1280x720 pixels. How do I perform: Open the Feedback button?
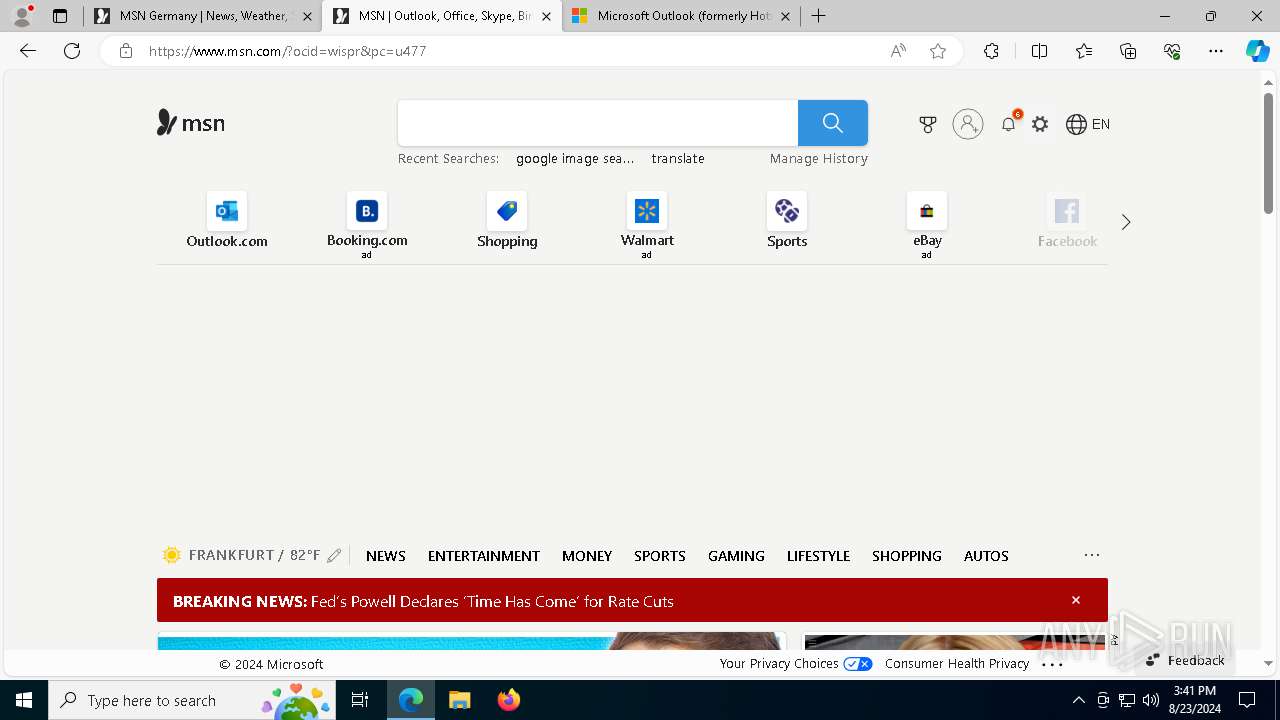pos(1185,660)
